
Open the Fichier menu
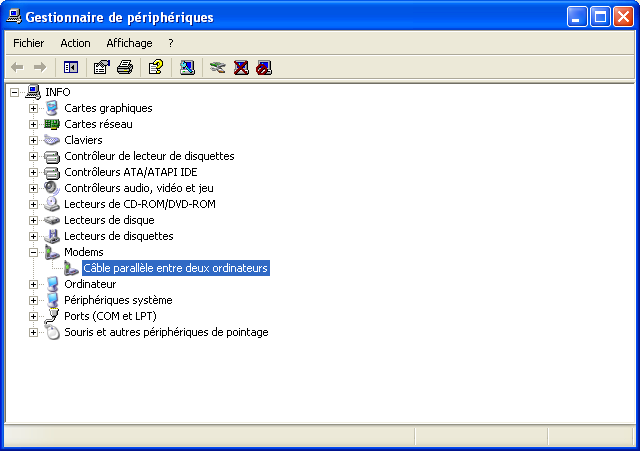tap(28, 43)
